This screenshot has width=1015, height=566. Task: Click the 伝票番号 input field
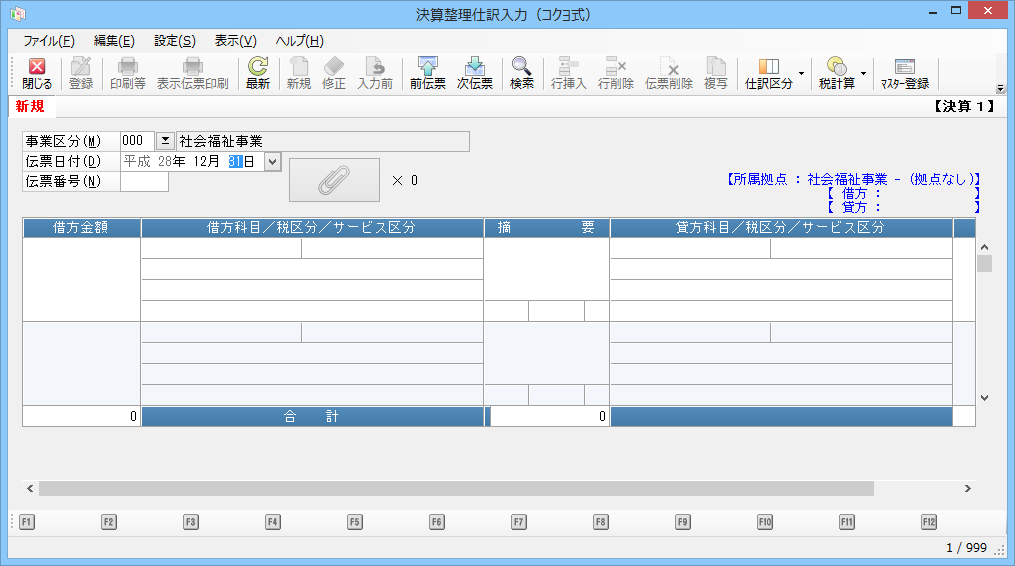144,182
